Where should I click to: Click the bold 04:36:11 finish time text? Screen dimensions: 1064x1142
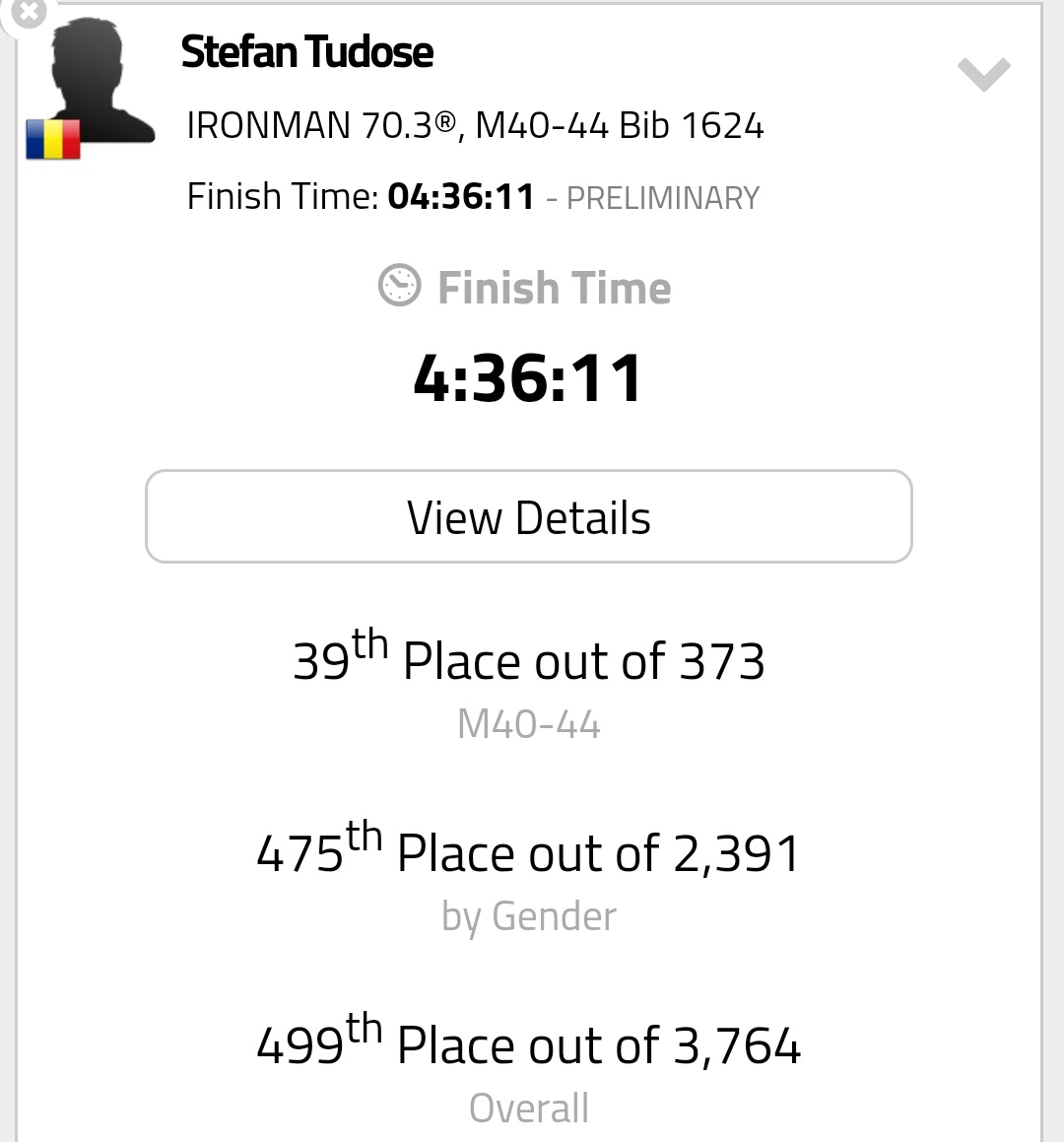pyautogui.click(x=461, y=197)
